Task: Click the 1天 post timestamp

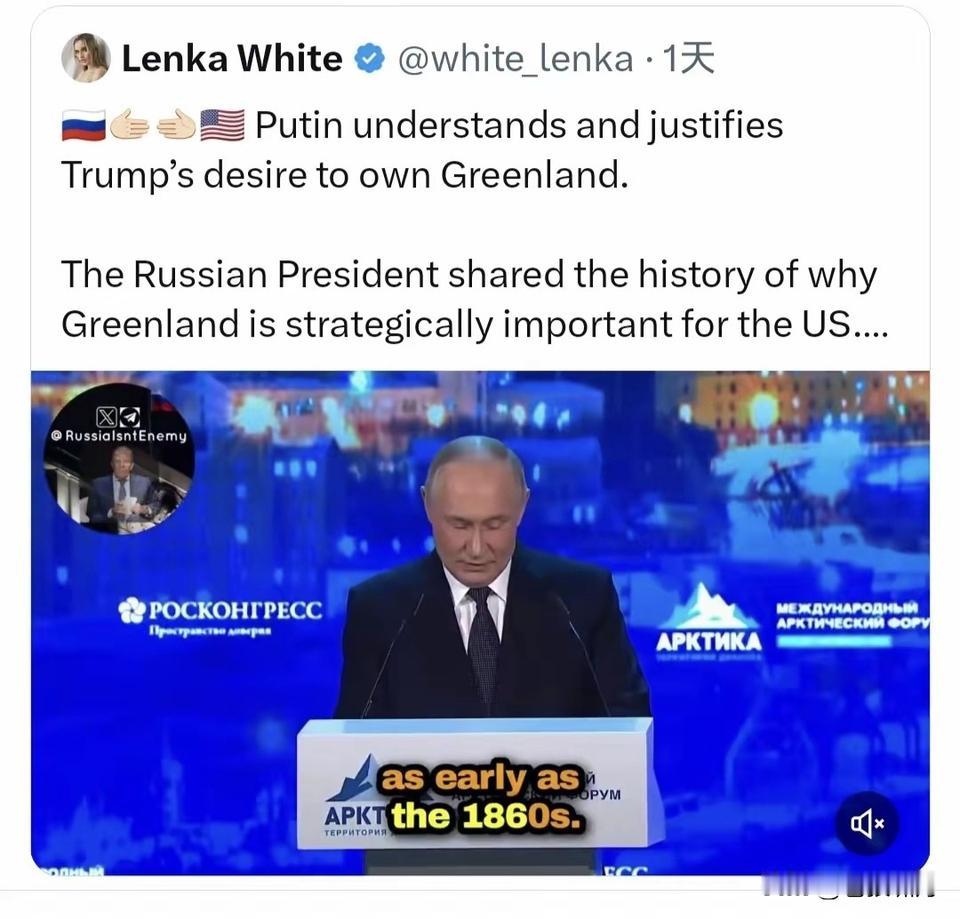Action: pos(689,59)
